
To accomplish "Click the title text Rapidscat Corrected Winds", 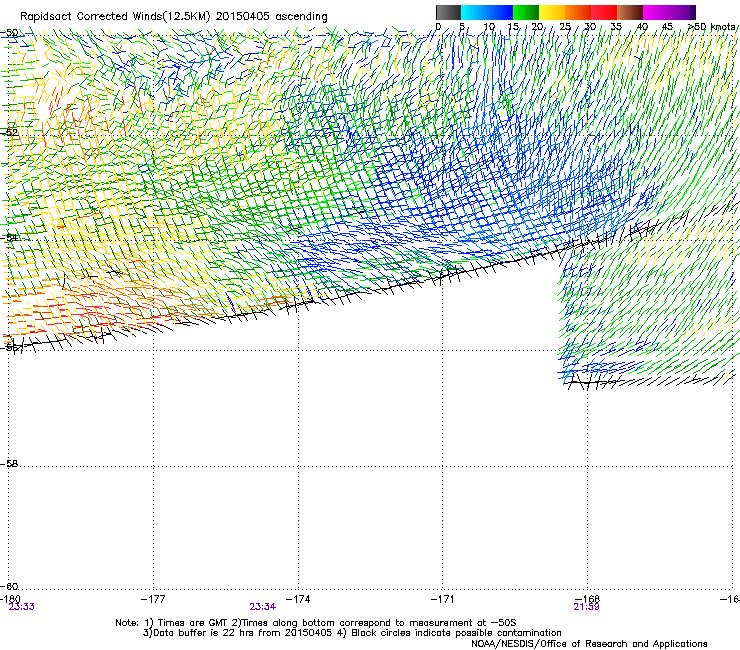I will pos(91,17).
